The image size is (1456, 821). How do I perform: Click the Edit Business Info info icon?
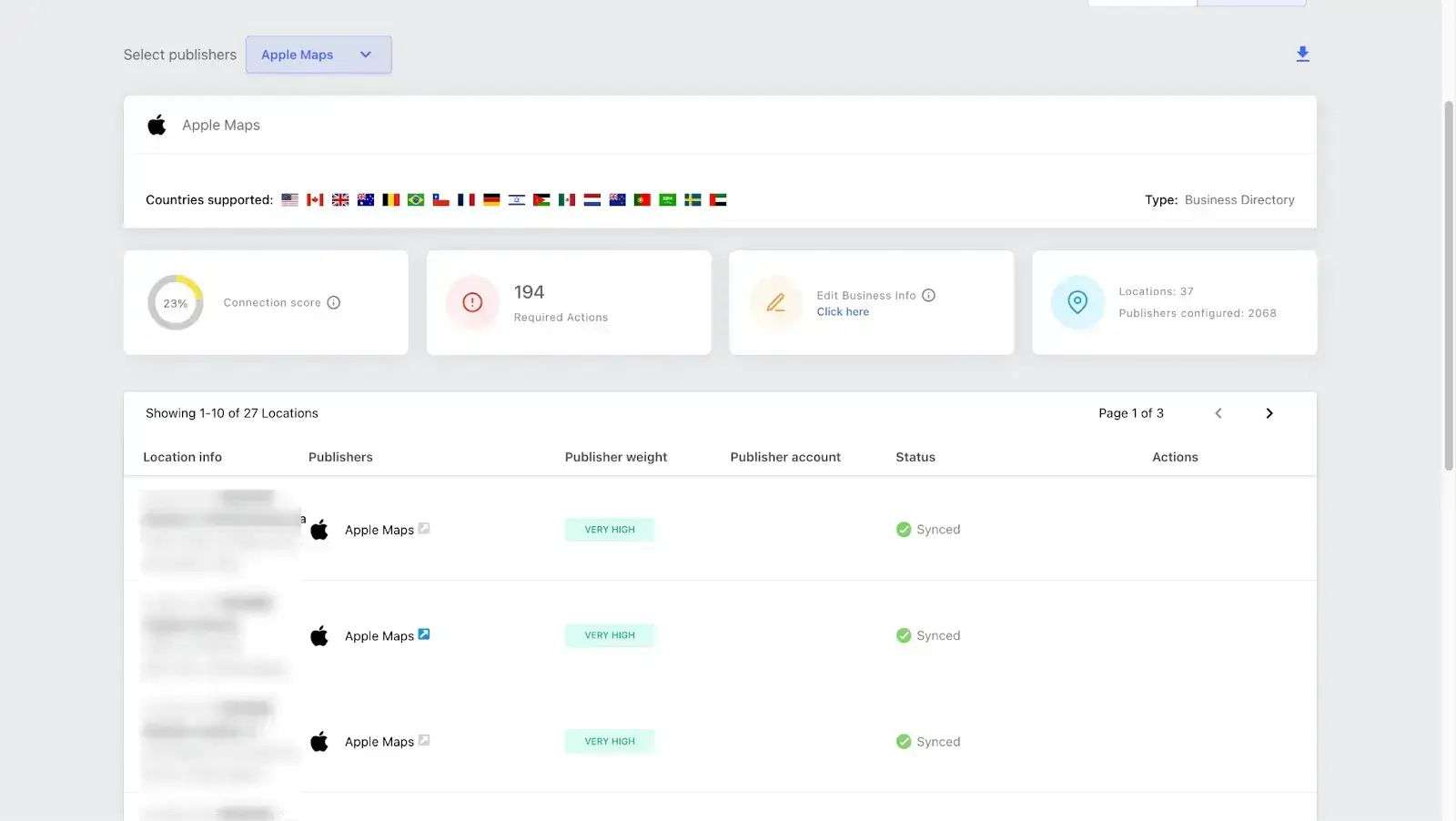pos(929,295)
